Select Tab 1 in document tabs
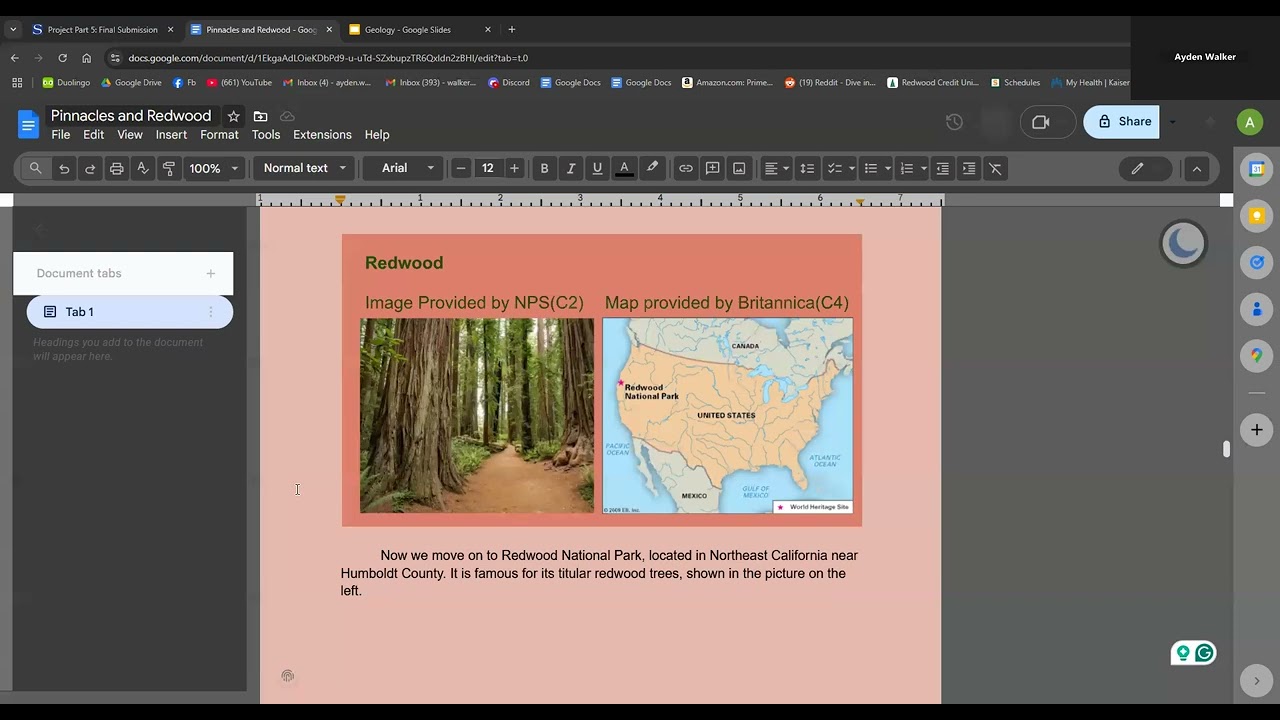The width and height of the screenshot is (1280, 720). pyautogui.click(x=130, y=312)
